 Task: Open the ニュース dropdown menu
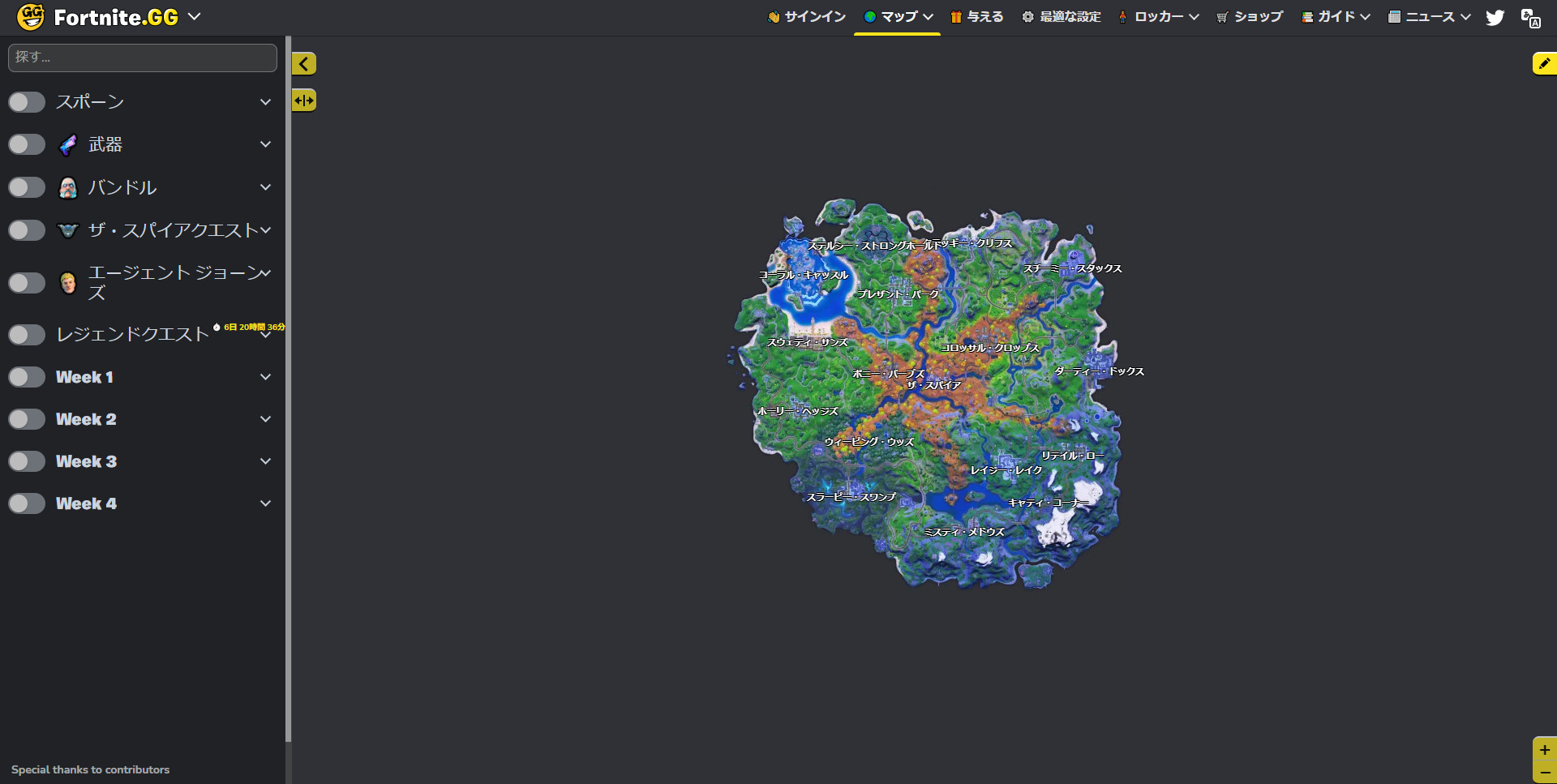[1429, 17]
